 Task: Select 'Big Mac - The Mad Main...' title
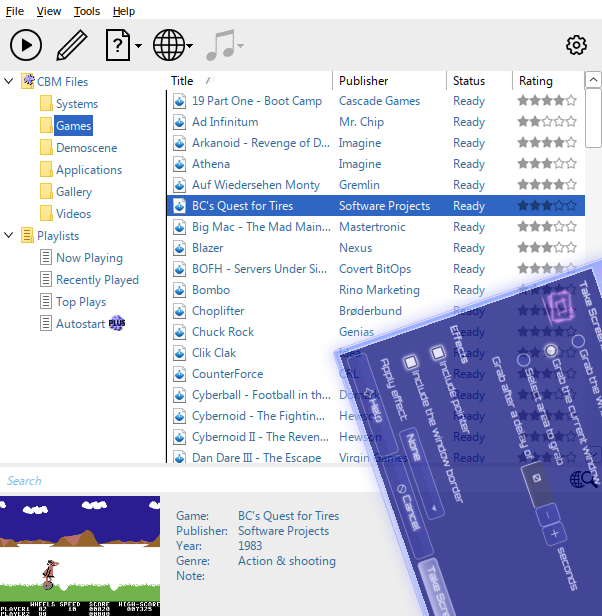pyautogui.click(x=261, y=227)
